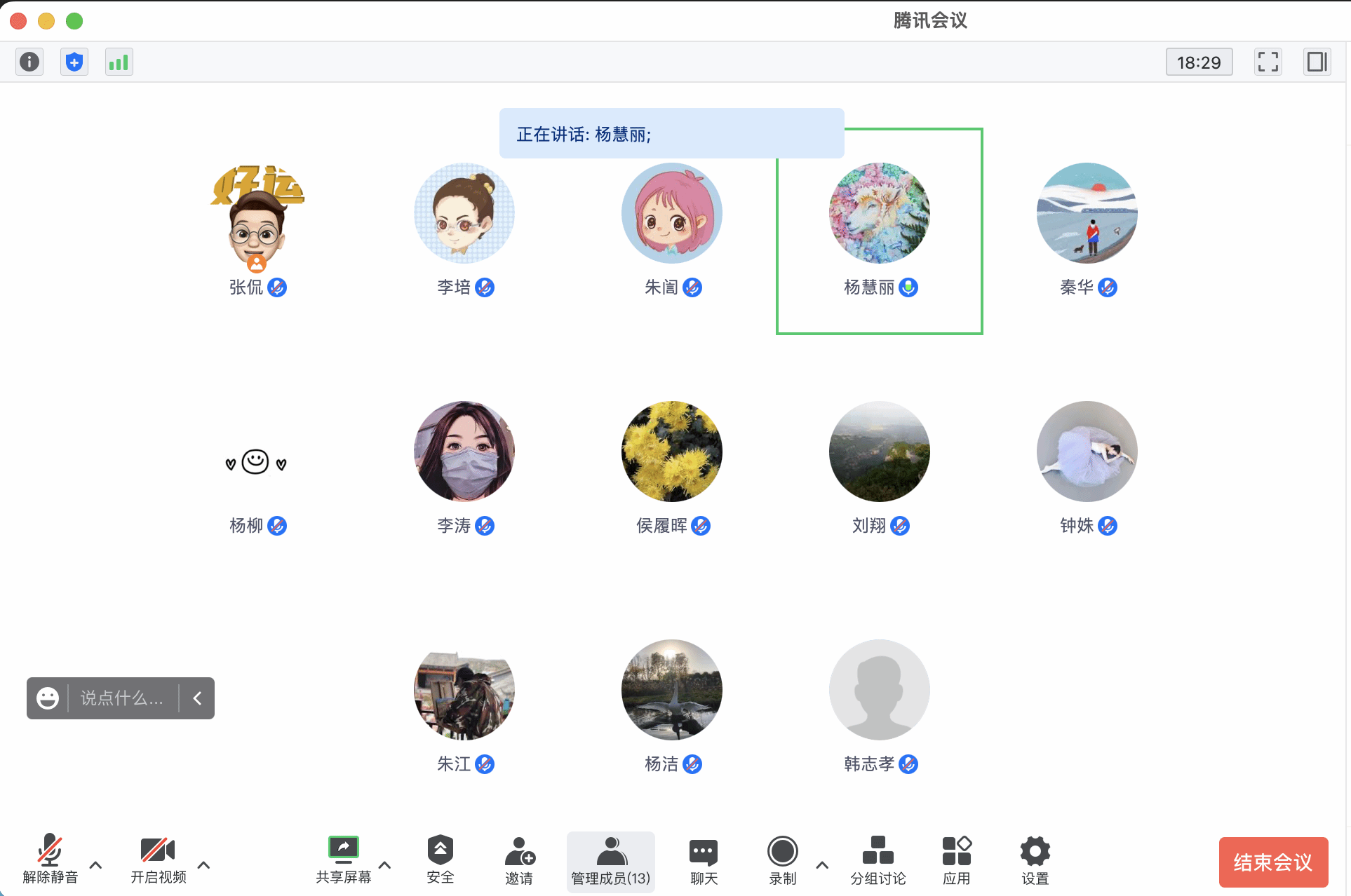
Task: Expand video options arrow beside 开启视频
Action: coord(204,865)
